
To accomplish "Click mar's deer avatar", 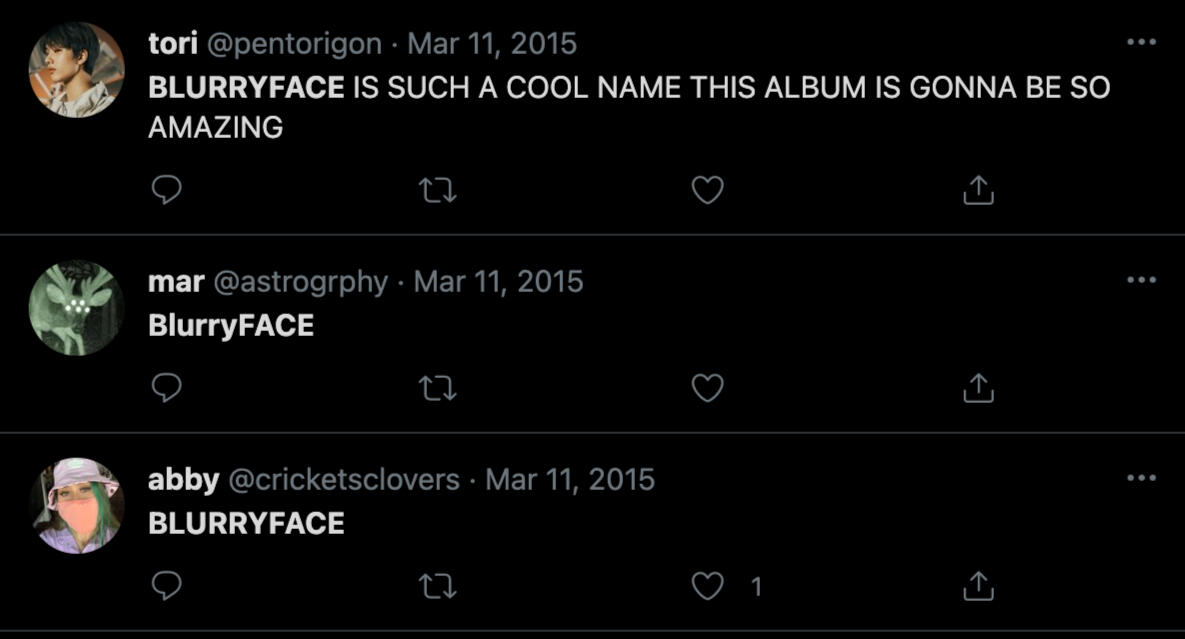I will pyautogui.click(x=77, y=308).
